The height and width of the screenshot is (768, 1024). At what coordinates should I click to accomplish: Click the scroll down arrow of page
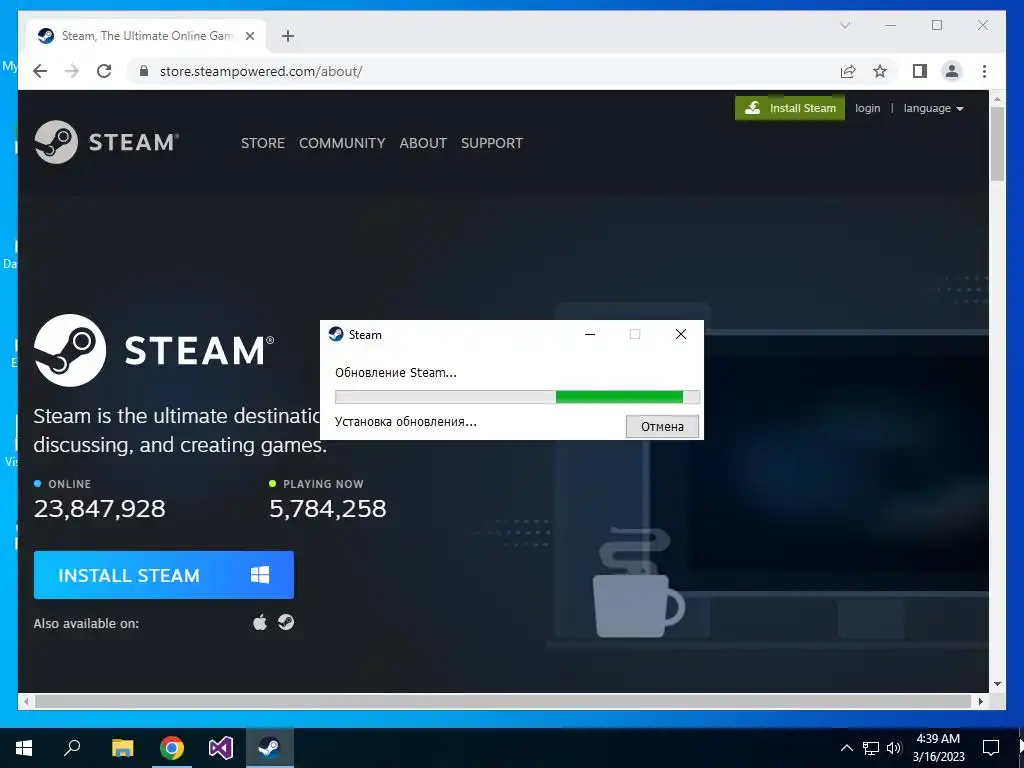coord(997,684)
